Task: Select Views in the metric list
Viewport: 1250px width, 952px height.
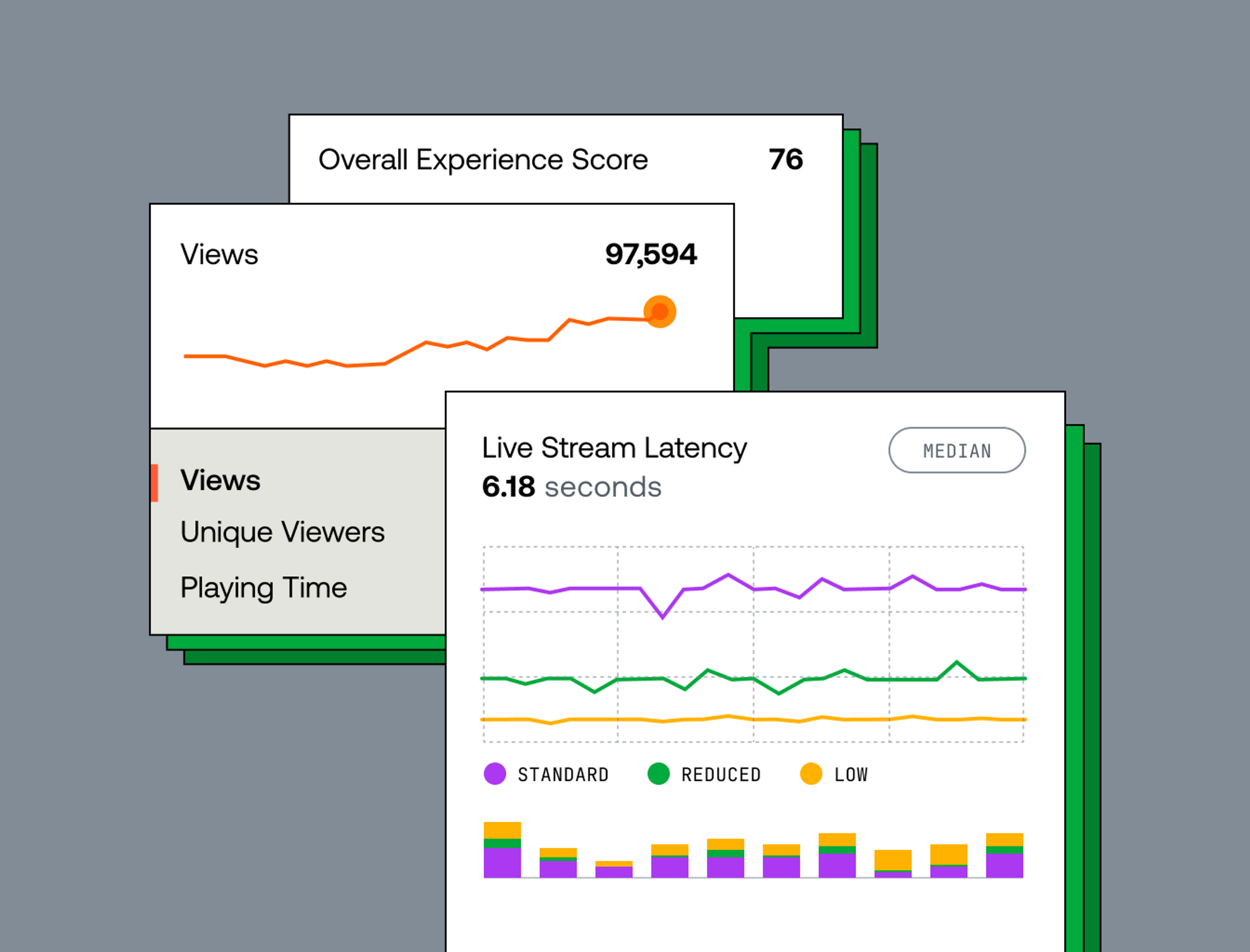Action: click(x=220, y=481)
